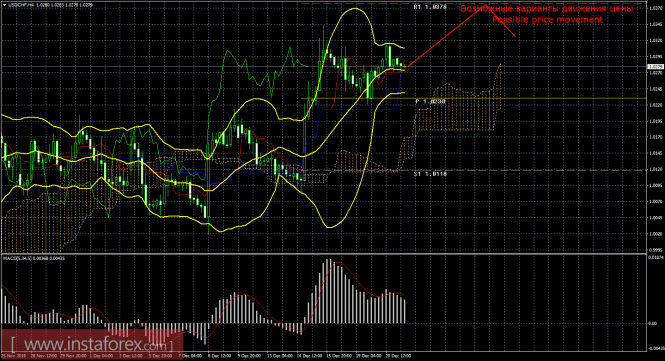665x361 pixels.
Task: Click the 'Possible price movement' annotation text
Action: pos(547,20)
